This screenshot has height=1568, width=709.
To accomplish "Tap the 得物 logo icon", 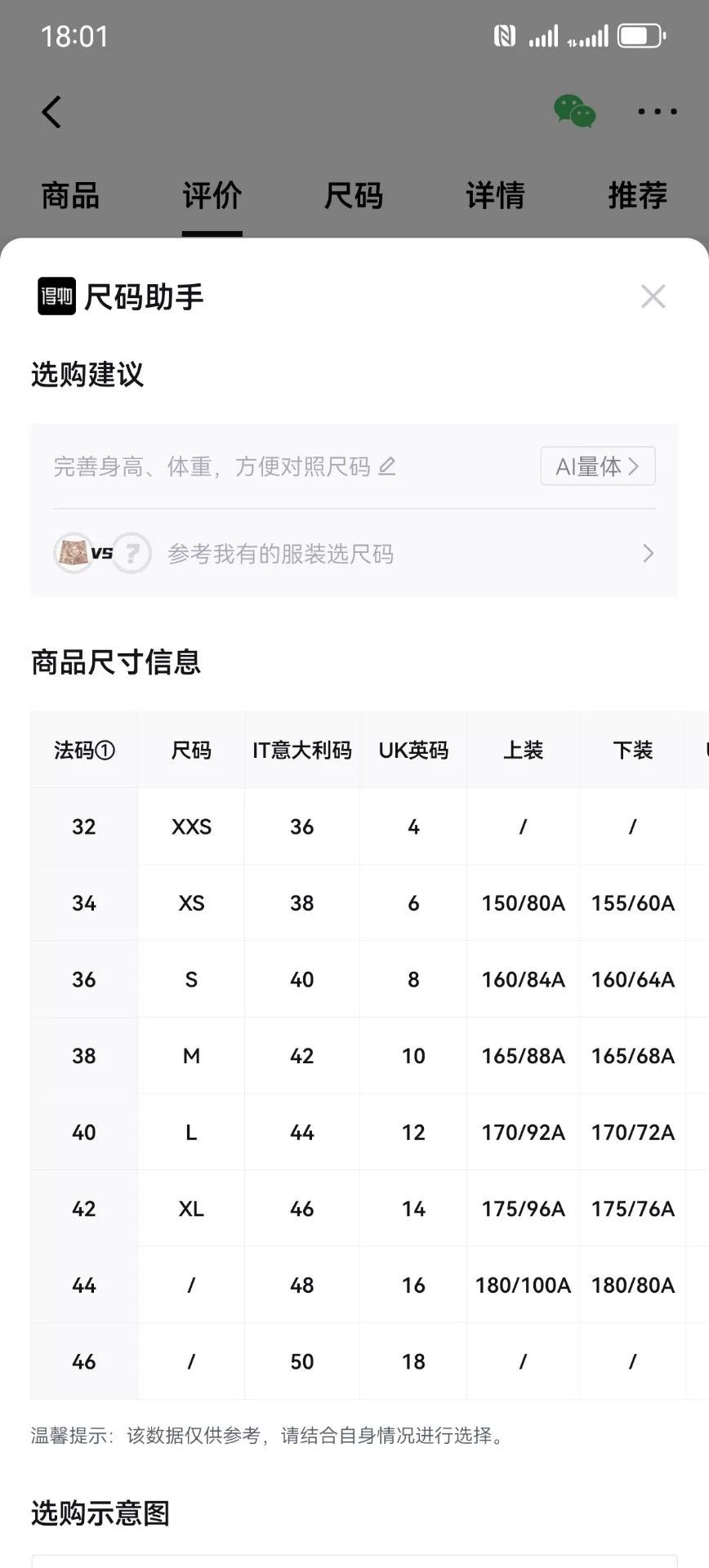I will (56, 296).
